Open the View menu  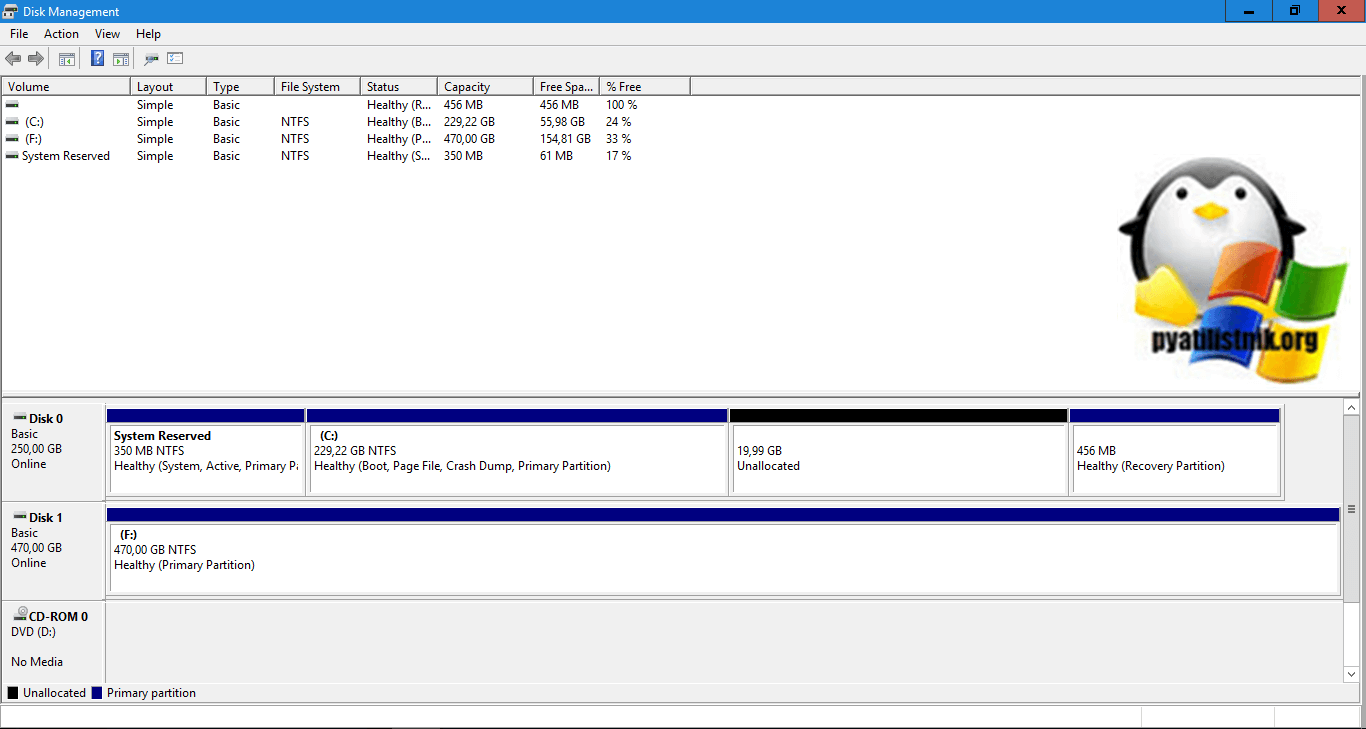pyautogui.click(x=107, y=34)
